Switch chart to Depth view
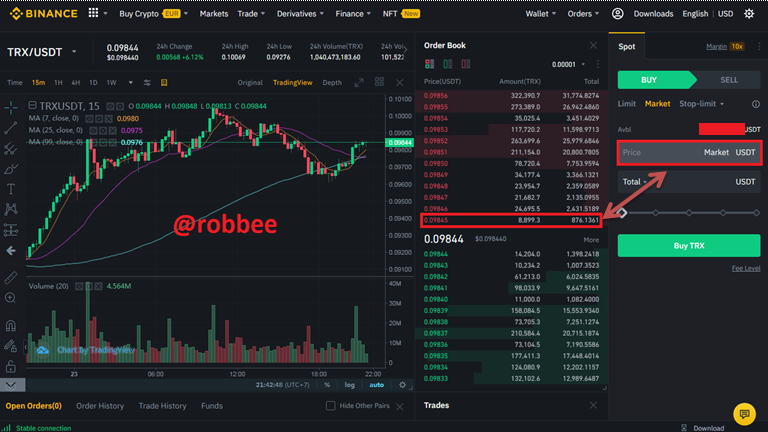Viewport: 768px width, 432px height. pos(332,83)
